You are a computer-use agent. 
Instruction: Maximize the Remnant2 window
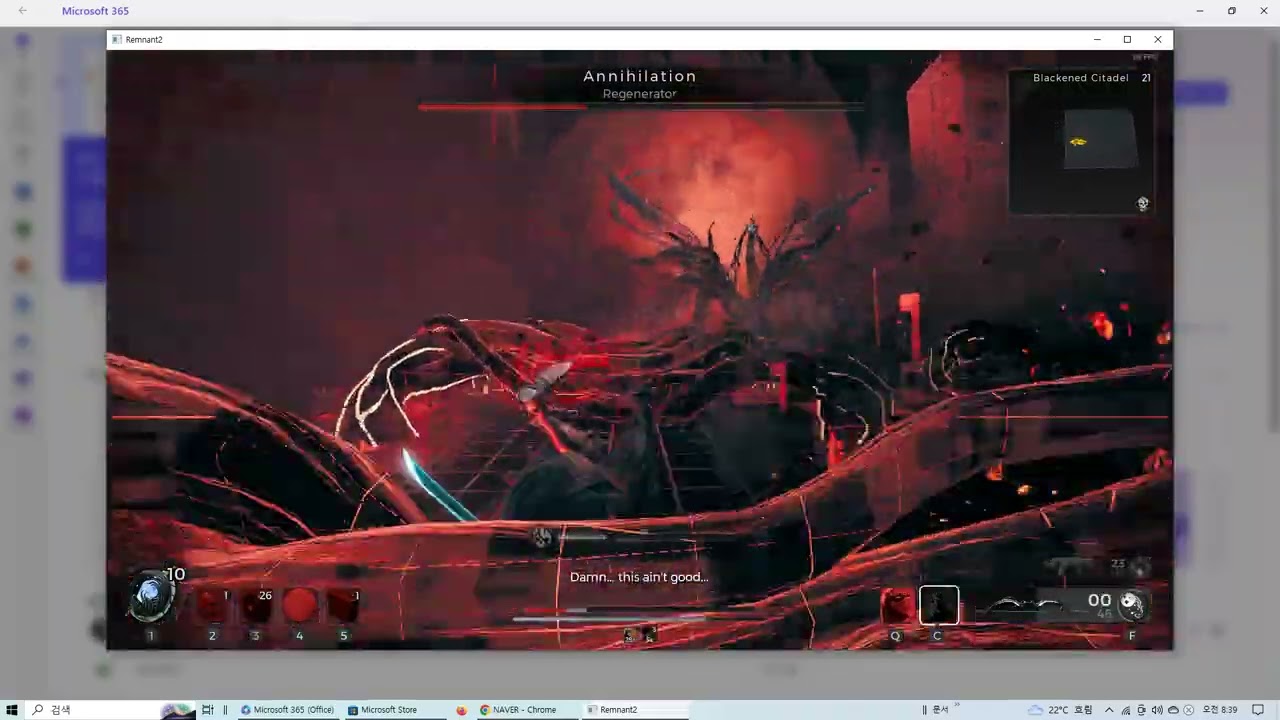[1127, 39]
